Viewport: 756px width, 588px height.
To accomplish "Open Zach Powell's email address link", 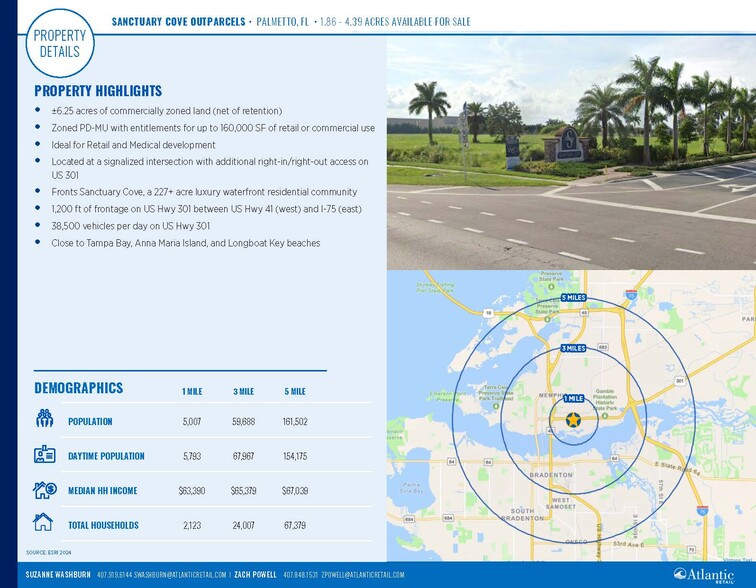I will [x=363, y=575].
